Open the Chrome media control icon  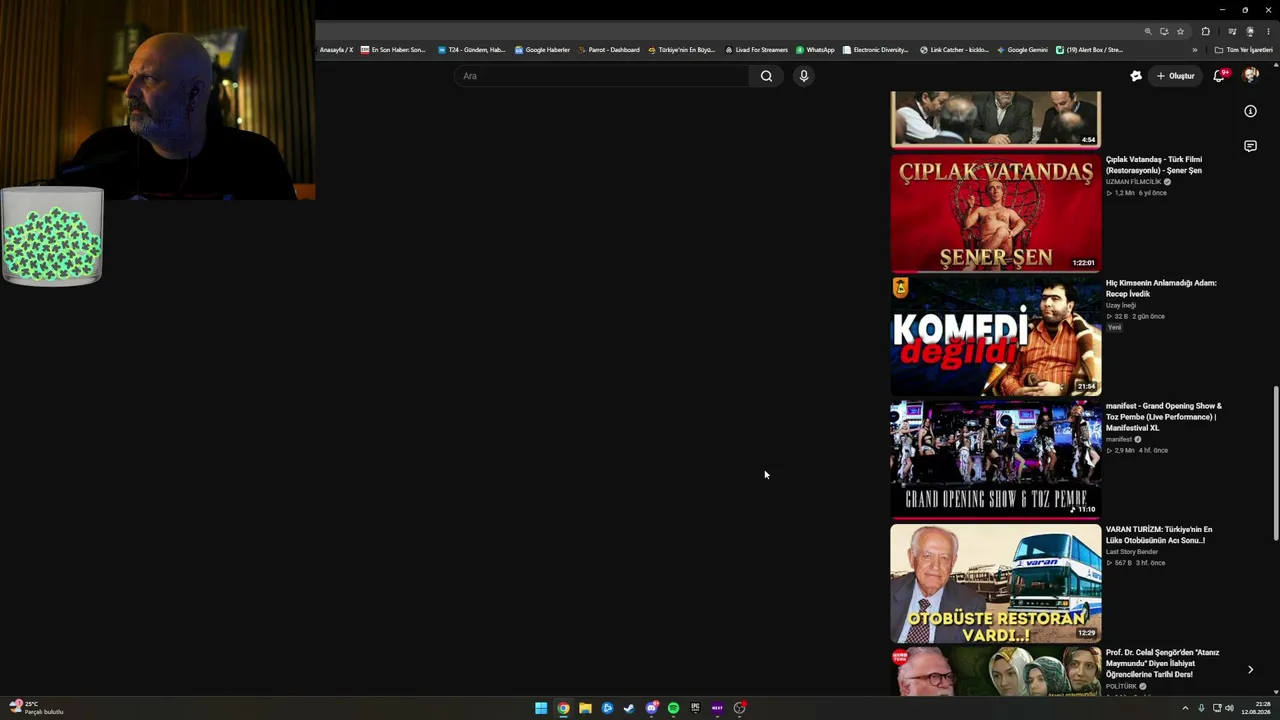tap(1232, 31)
